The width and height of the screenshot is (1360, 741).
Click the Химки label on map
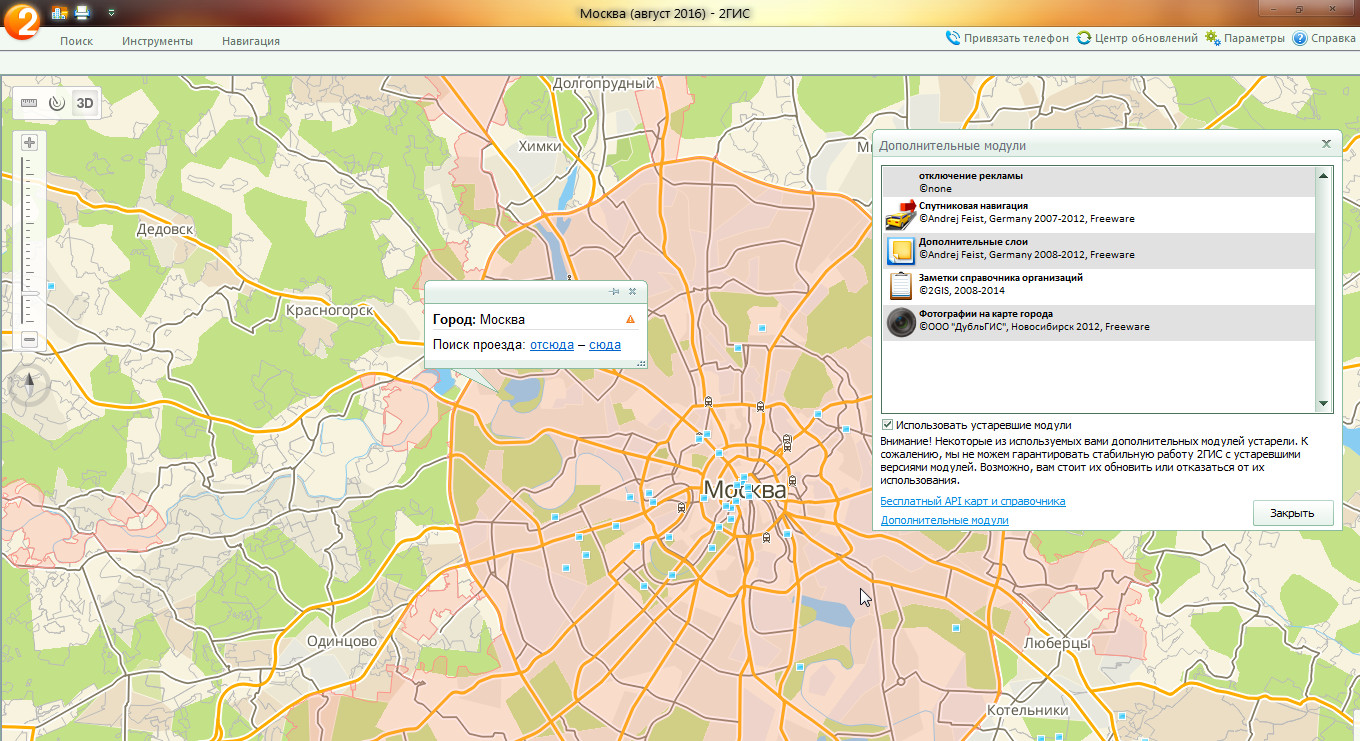[x=540, y=147]
